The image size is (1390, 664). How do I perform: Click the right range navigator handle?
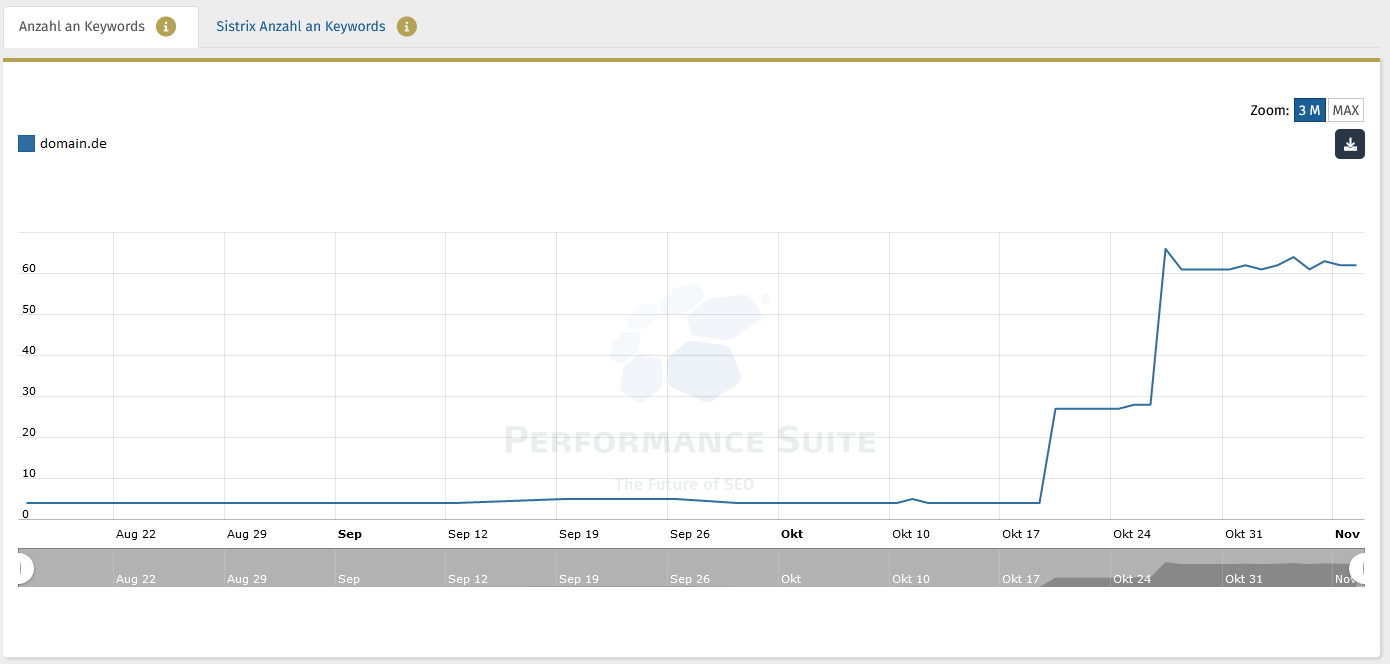[x=1360, y=568]
